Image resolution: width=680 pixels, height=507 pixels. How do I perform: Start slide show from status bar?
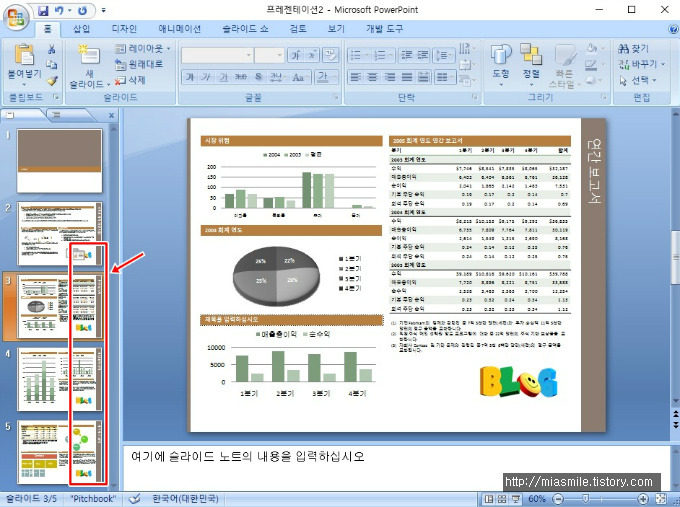516,499
